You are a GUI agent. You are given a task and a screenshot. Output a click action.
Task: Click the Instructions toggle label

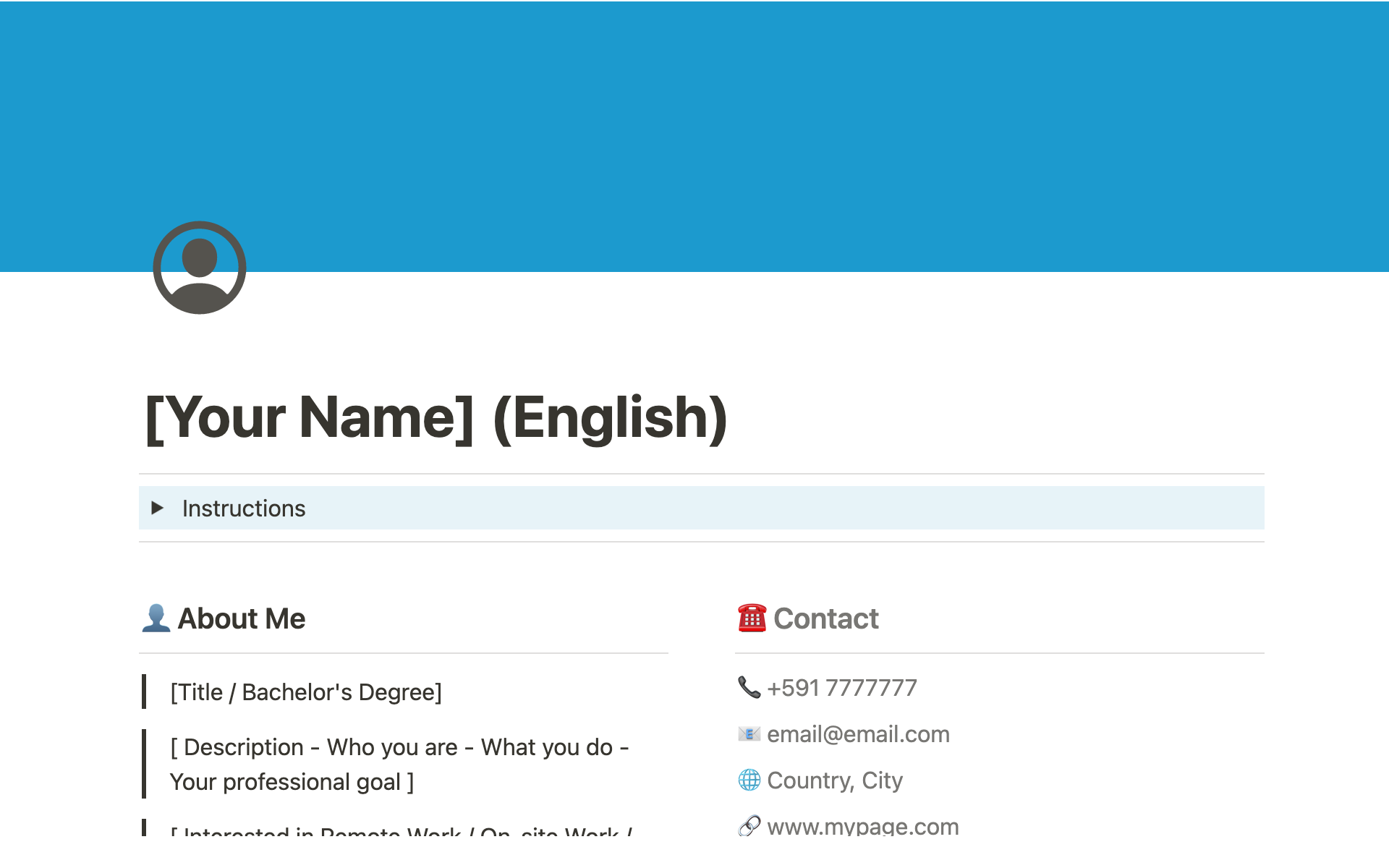pyautogui.click(x=244, y=509)
